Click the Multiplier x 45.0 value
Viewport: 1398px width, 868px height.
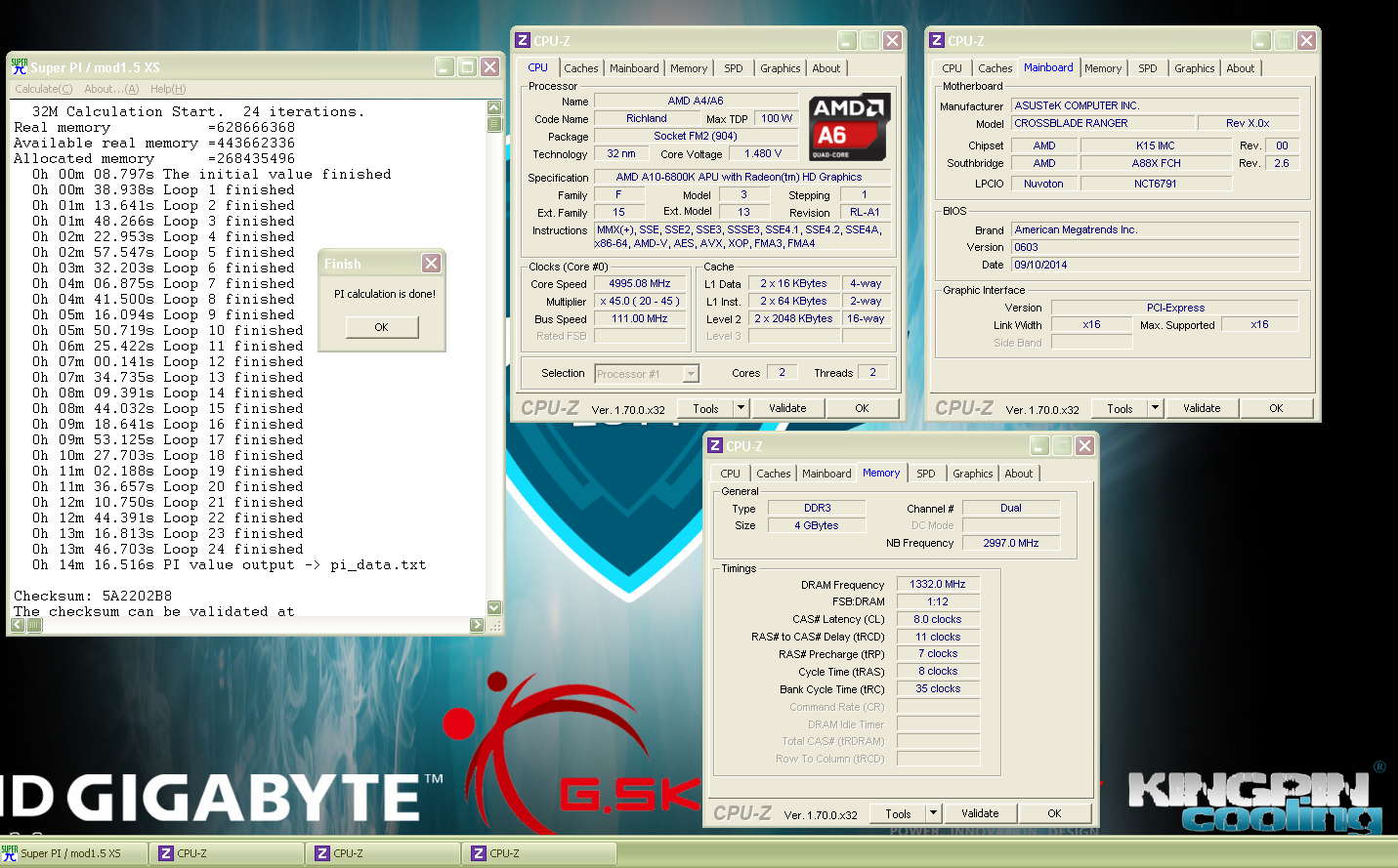point(640,301)
